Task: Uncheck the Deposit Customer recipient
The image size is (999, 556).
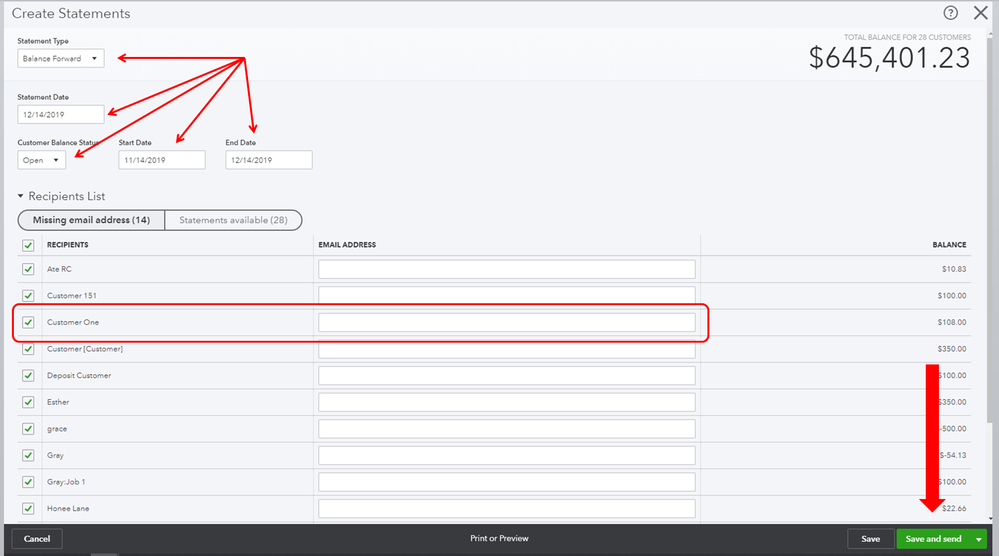Action: tap(28, 375)
